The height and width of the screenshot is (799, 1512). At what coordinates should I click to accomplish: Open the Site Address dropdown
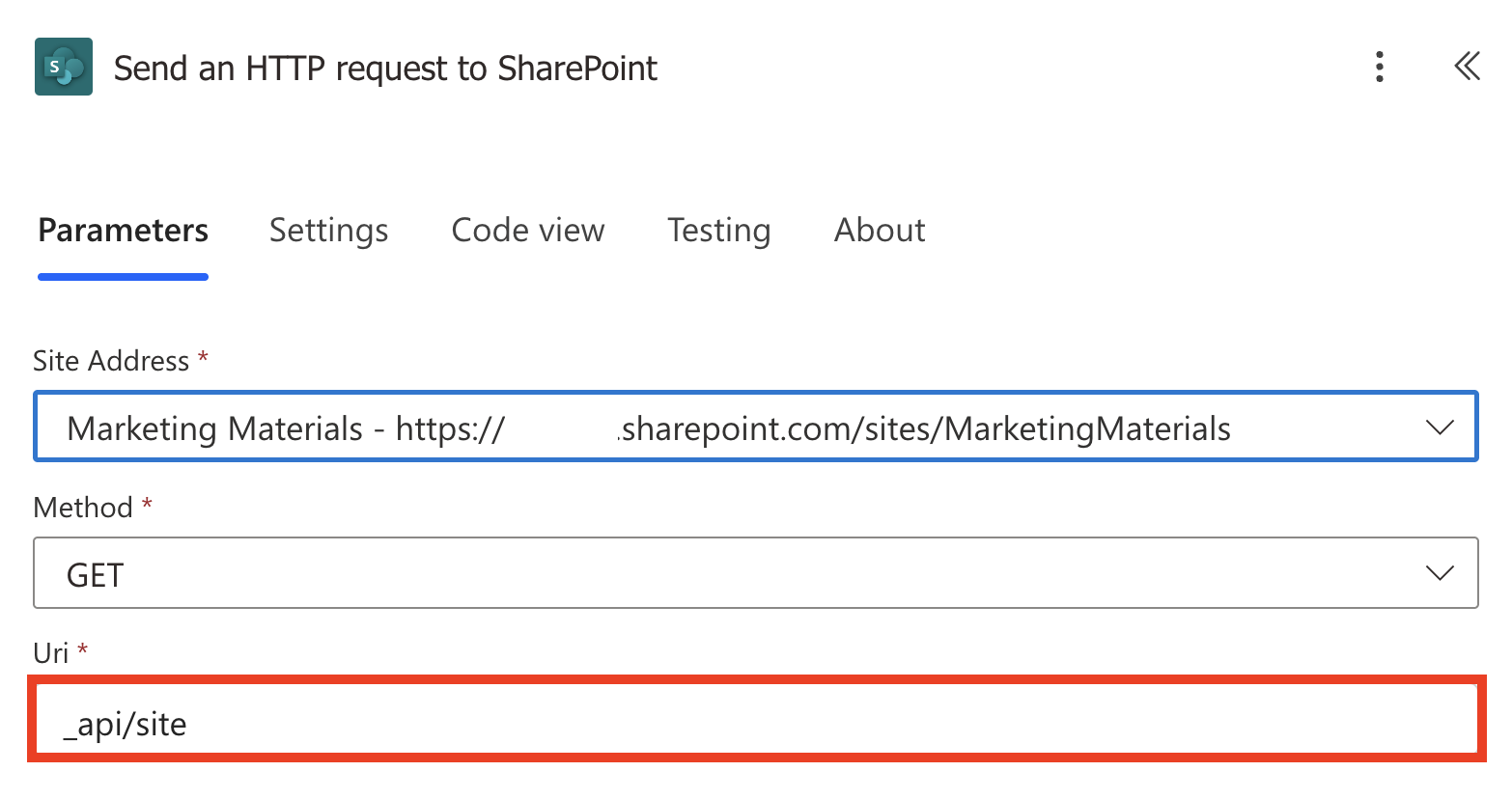[x=756, y=427]
